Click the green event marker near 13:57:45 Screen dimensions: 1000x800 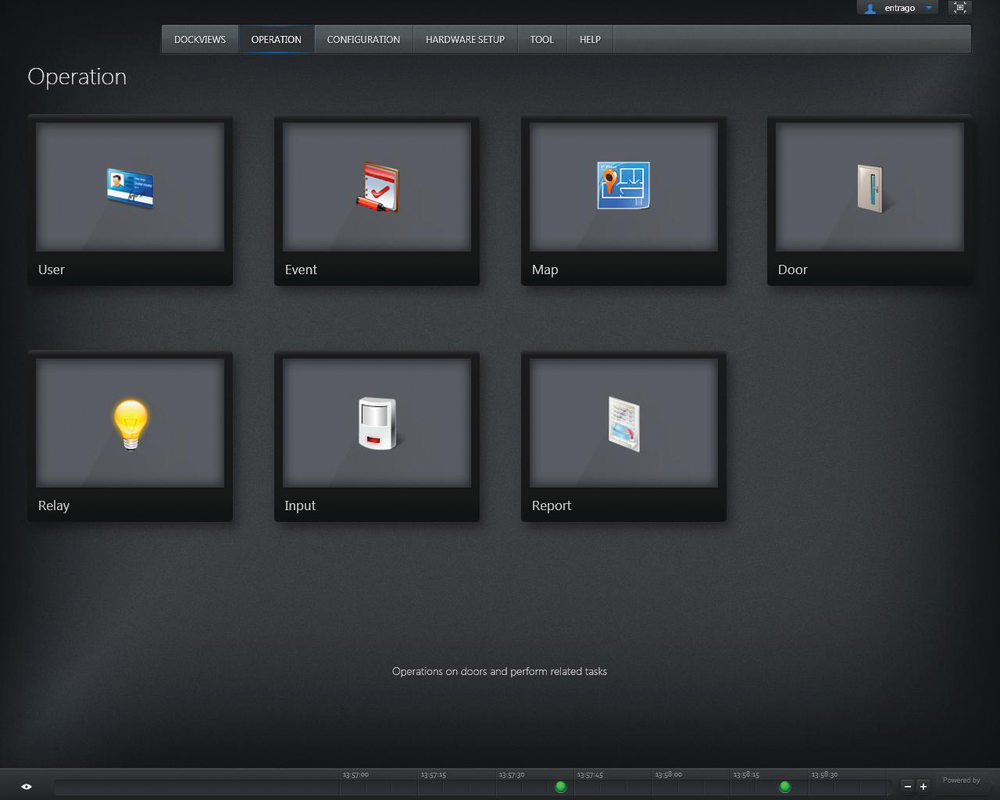560,787
